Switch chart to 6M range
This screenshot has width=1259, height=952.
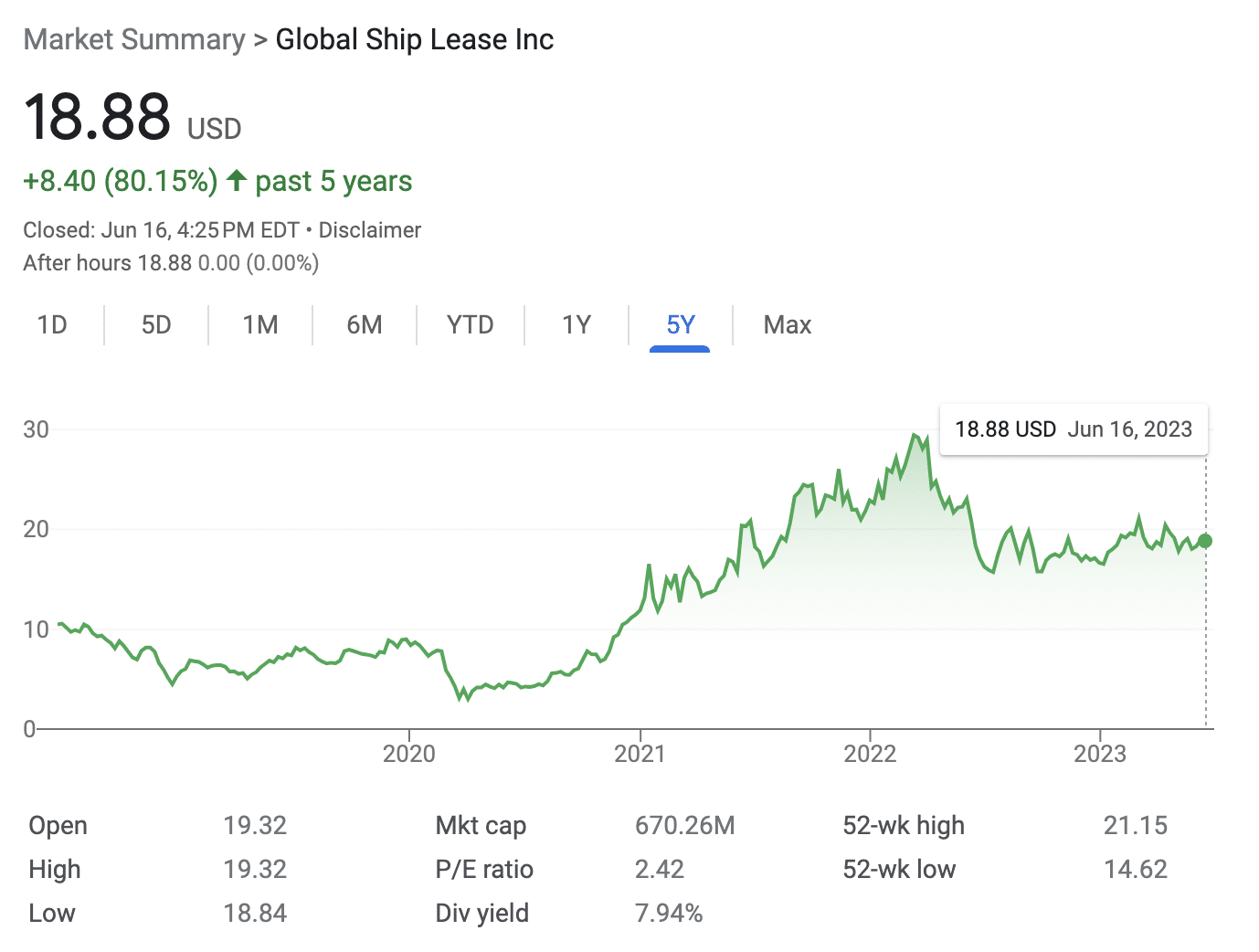[x=365, y=325]
